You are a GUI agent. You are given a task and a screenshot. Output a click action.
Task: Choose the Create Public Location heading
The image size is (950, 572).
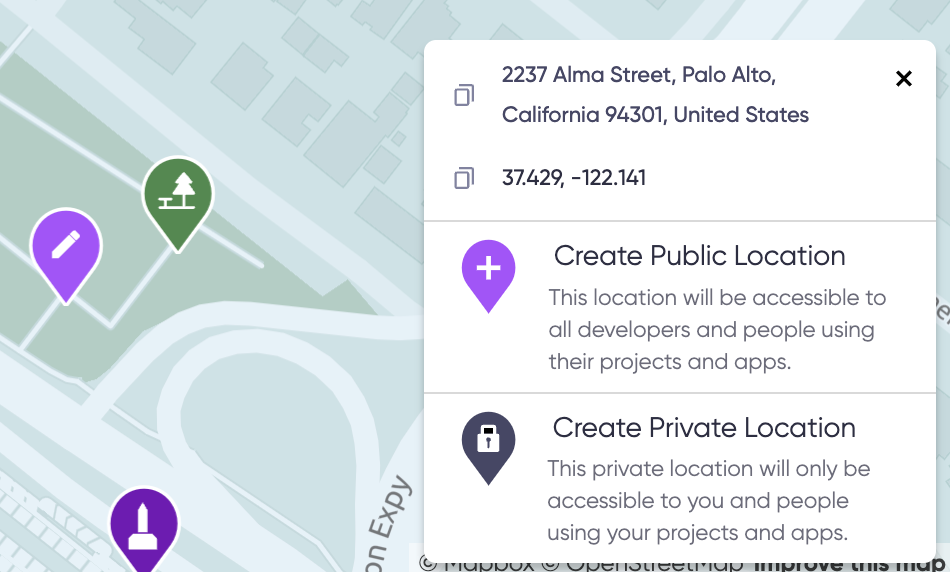pos(699,256)
